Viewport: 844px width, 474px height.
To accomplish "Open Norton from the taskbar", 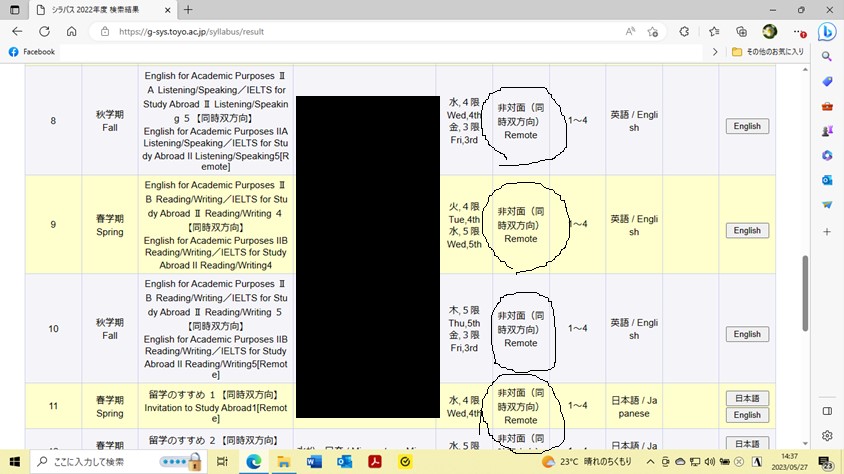I will click(x=405, y=462).
